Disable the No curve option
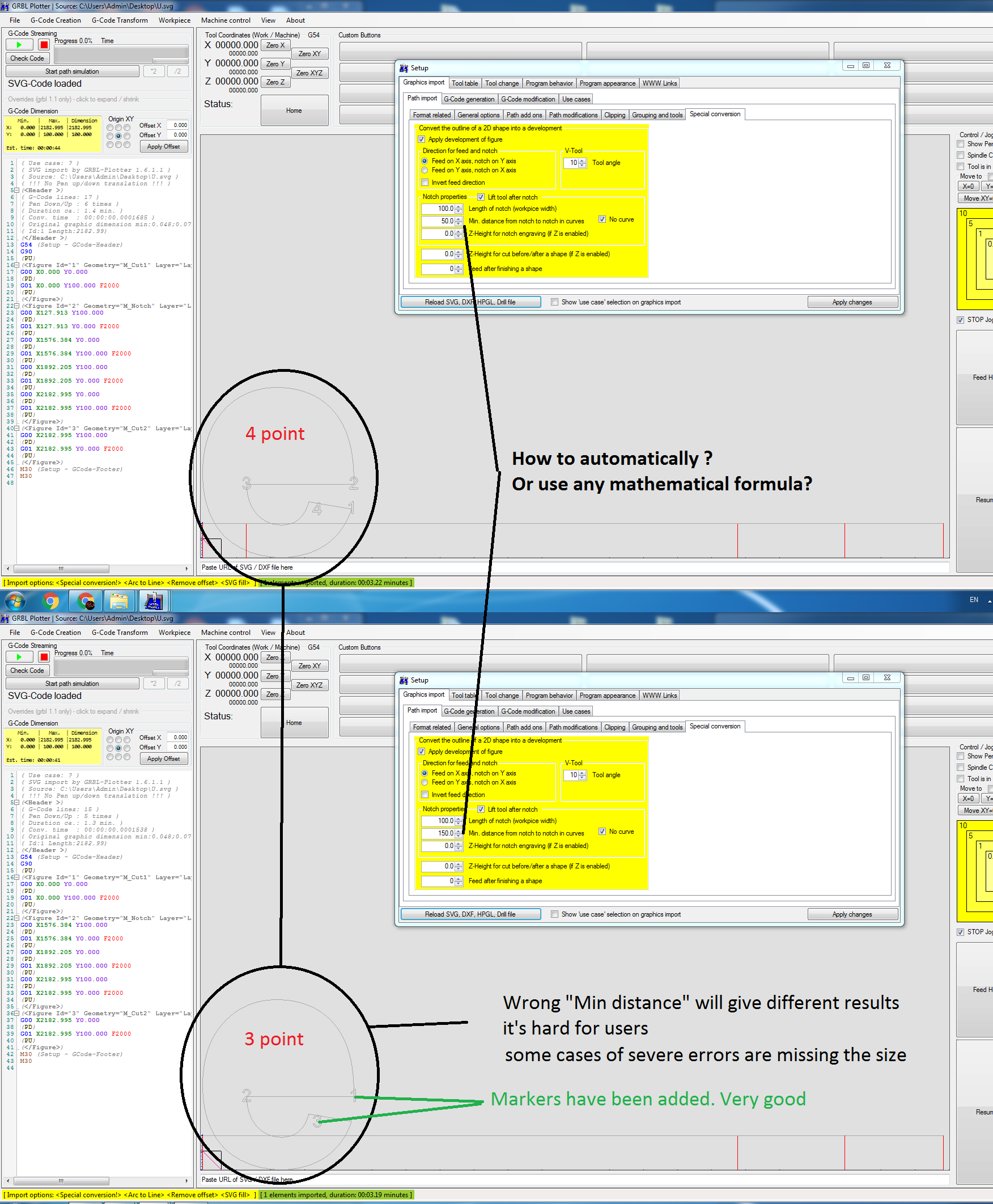 [x=602, y=219]
